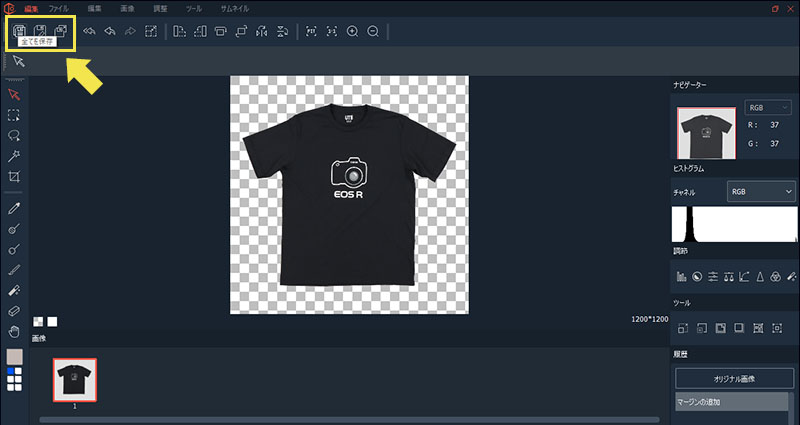
Task: Toggle the white background square option
Action: (x=52, y=321)
